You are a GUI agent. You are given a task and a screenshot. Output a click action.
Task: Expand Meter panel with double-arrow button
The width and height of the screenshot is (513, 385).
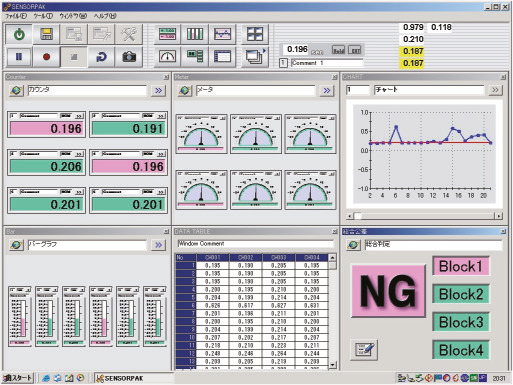coord(327,90)
